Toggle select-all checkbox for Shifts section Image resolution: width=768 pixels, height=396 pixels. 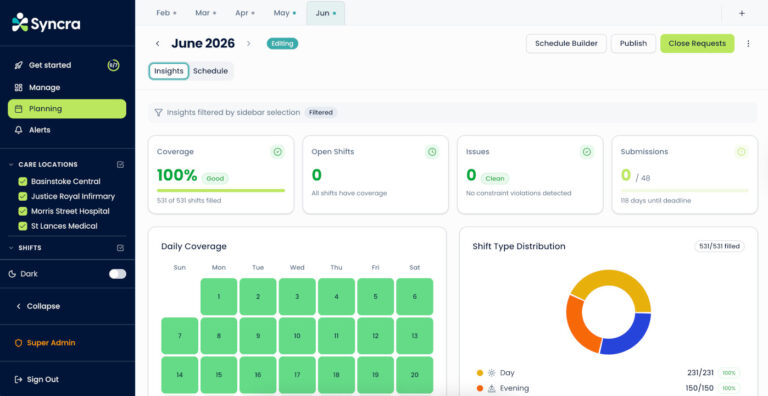click(120, 248)
